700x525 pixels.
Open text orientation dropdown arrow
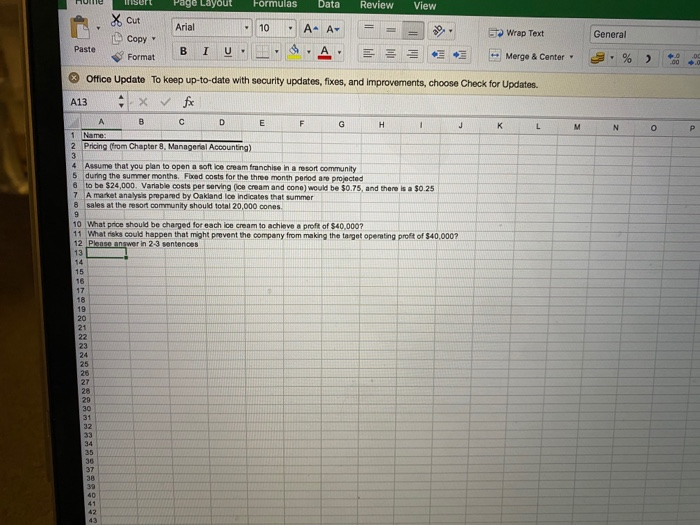click(x=450, y=31)
